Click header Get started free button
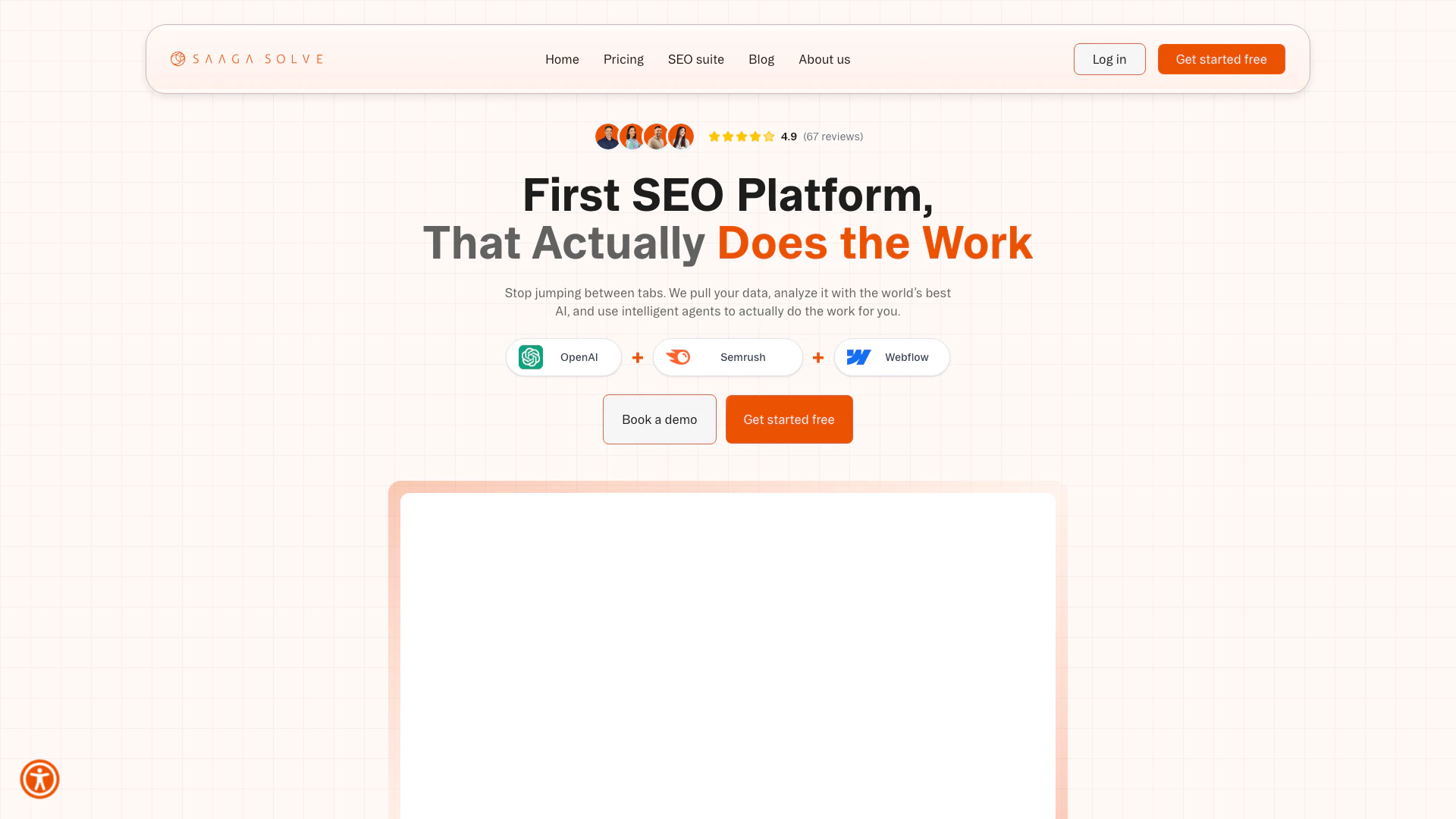Screen dimensions: 1456x819 (1221, 59)
